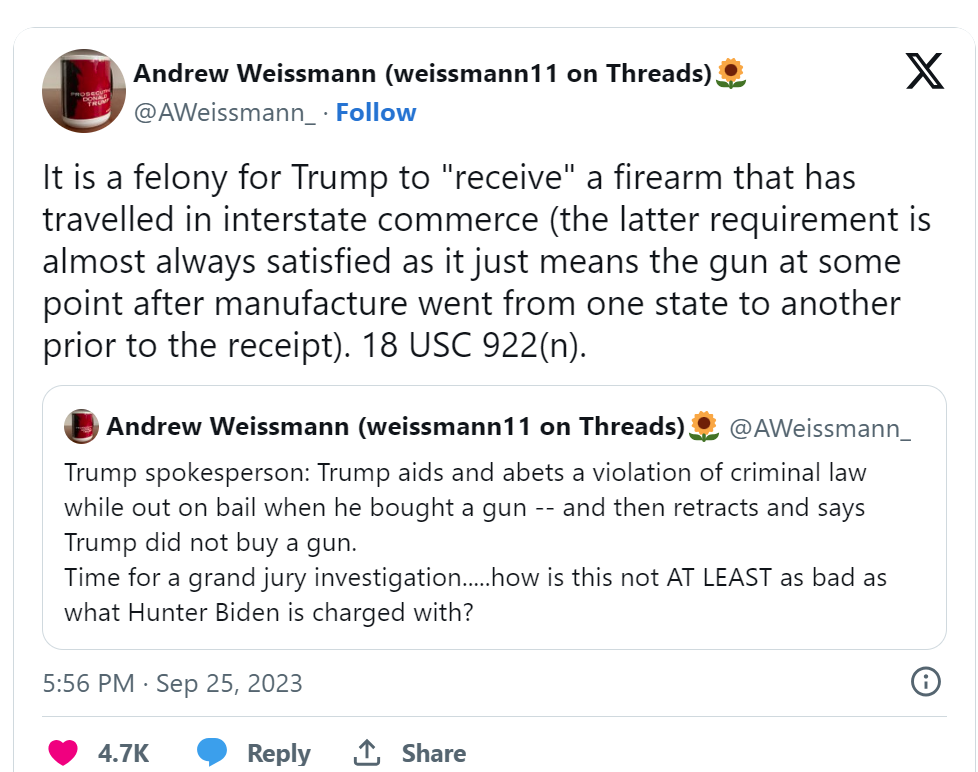
Task: Click the share upload arrow icon
Action: tap(367, 752)
